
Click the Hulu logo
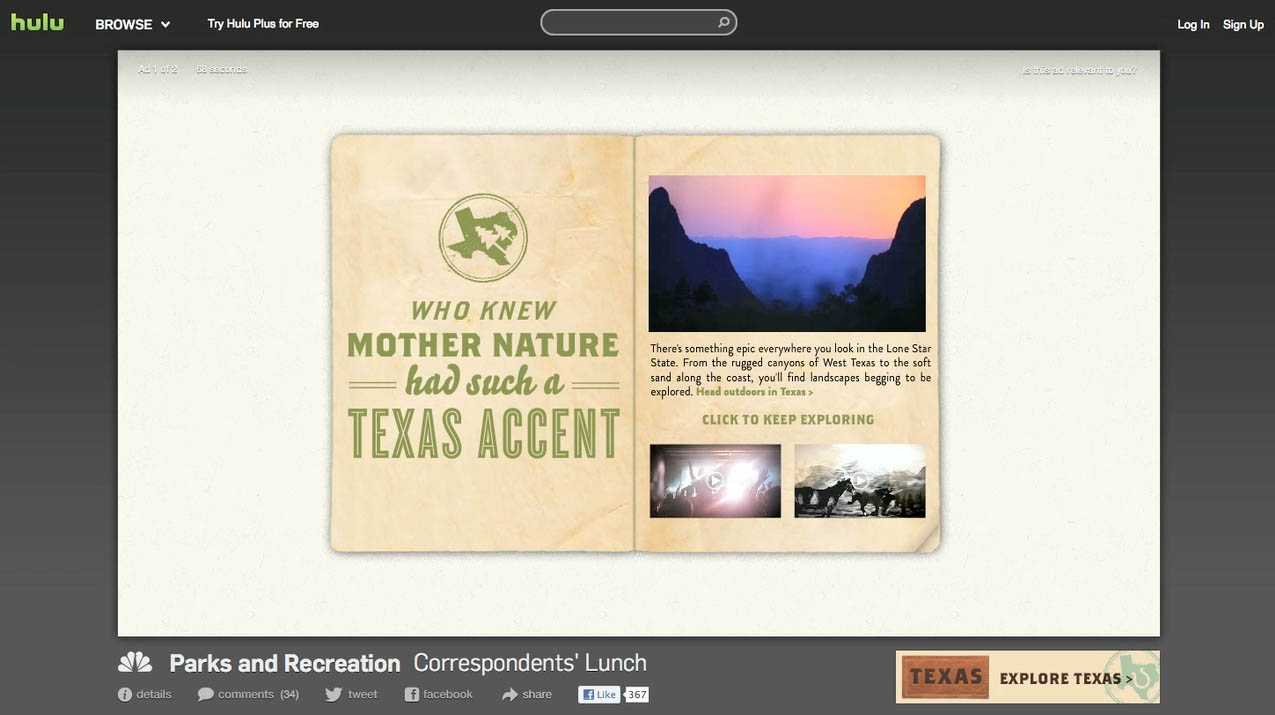click(x=37, y=22)
